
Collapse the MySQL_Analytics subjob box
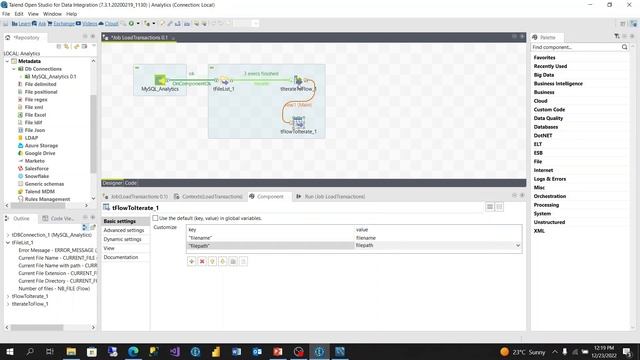(137, 68)
